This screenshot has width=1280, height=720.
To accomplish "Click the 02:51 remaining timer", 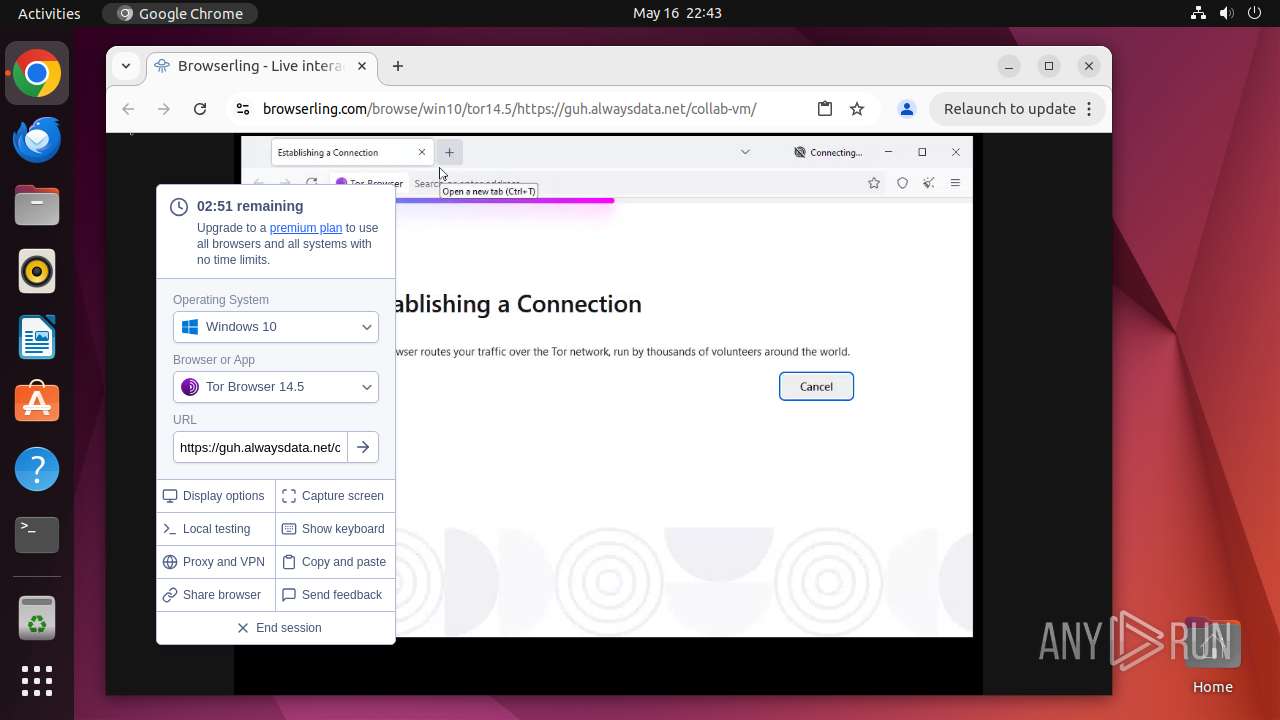I will (x=250, y=206).
